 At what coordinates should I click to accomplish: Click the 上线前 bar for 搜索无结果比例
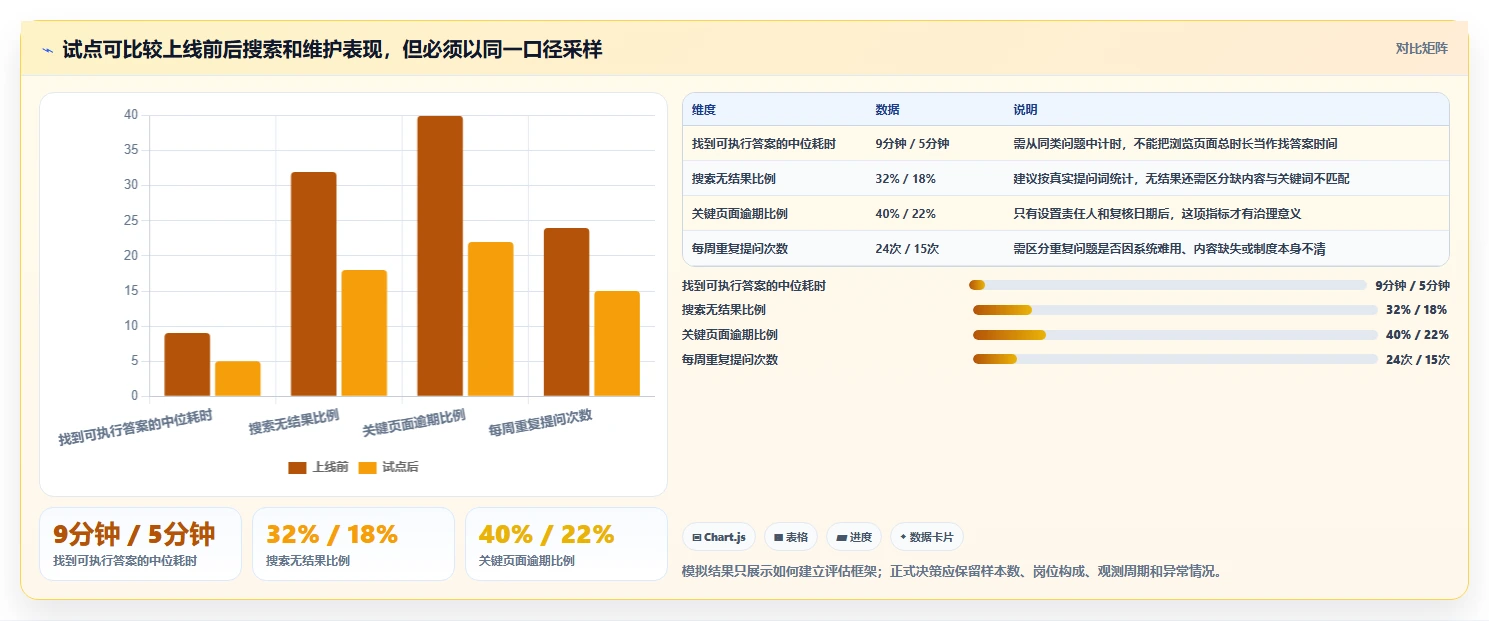coord(313,284)
